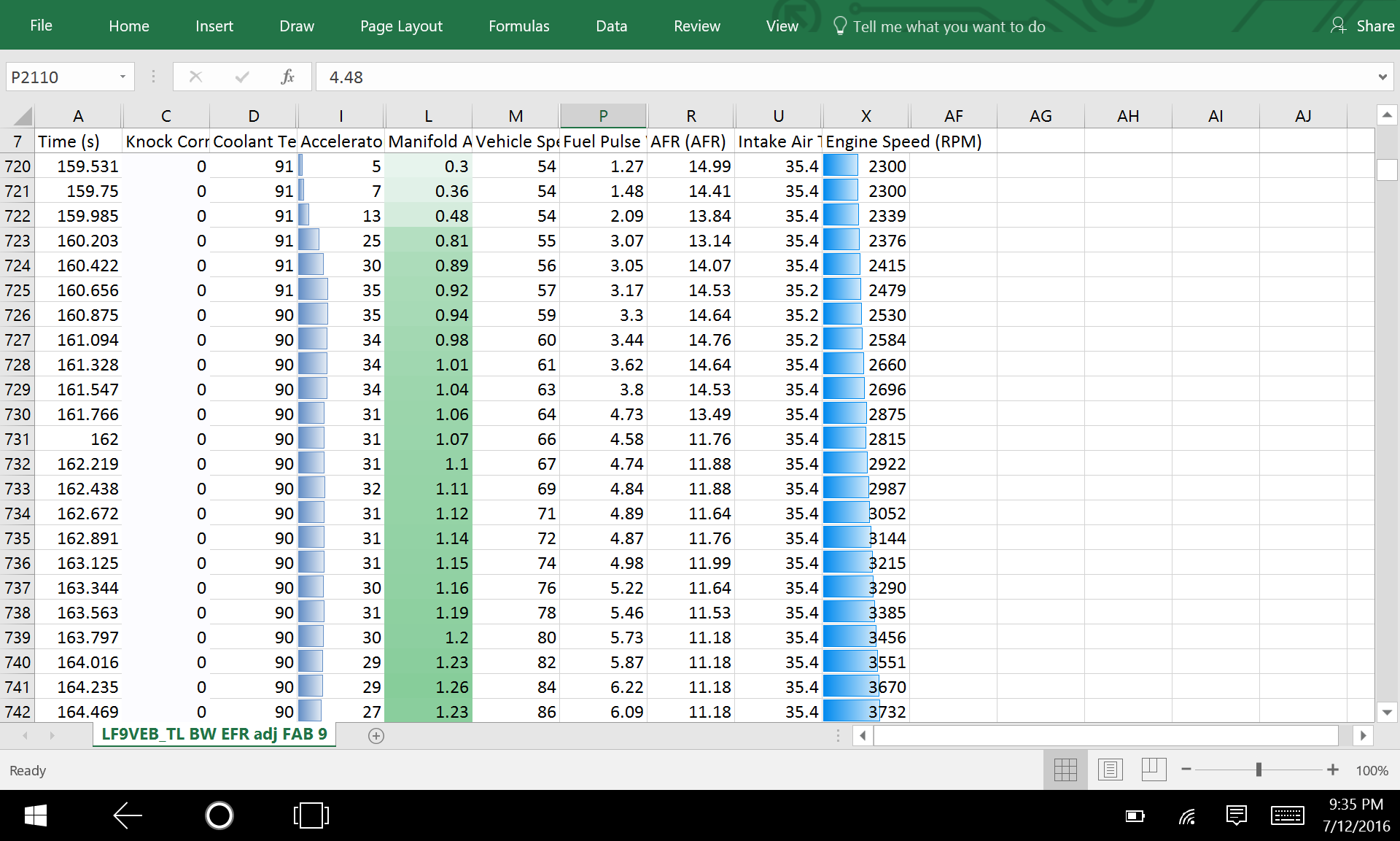Click the zoom in plus button
Image resolution: width=1400 pixels, height=841 pixels.
[x=1333, y=770]
